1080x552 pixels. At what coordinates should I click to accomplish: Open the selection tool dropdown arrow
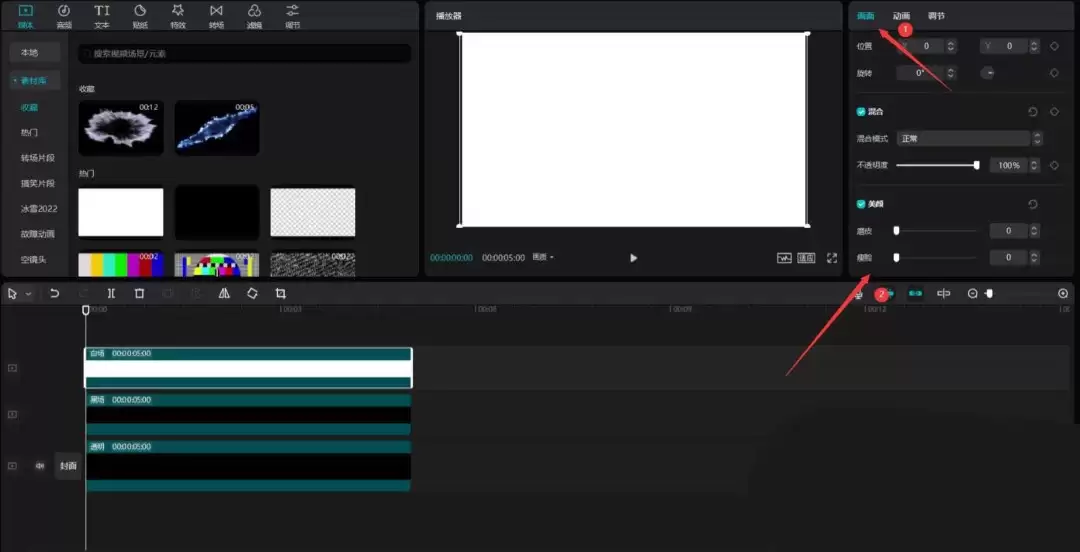tap(28, 294)
